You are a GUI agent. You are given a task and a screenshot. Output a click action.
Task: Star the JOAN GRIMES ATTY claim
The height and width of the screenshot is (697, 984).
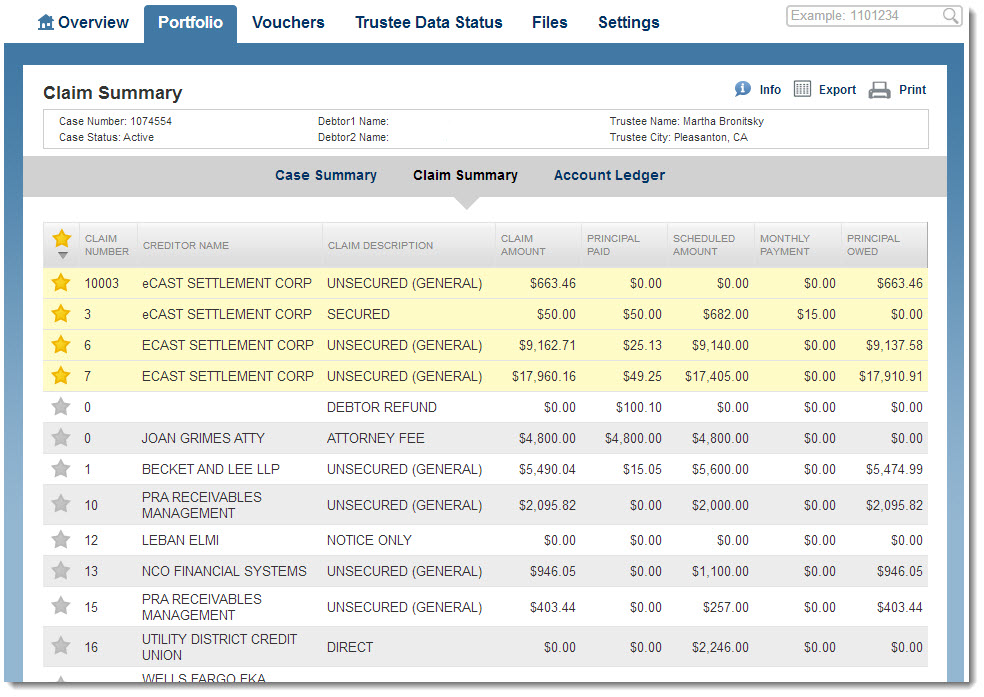coord(61,438)
